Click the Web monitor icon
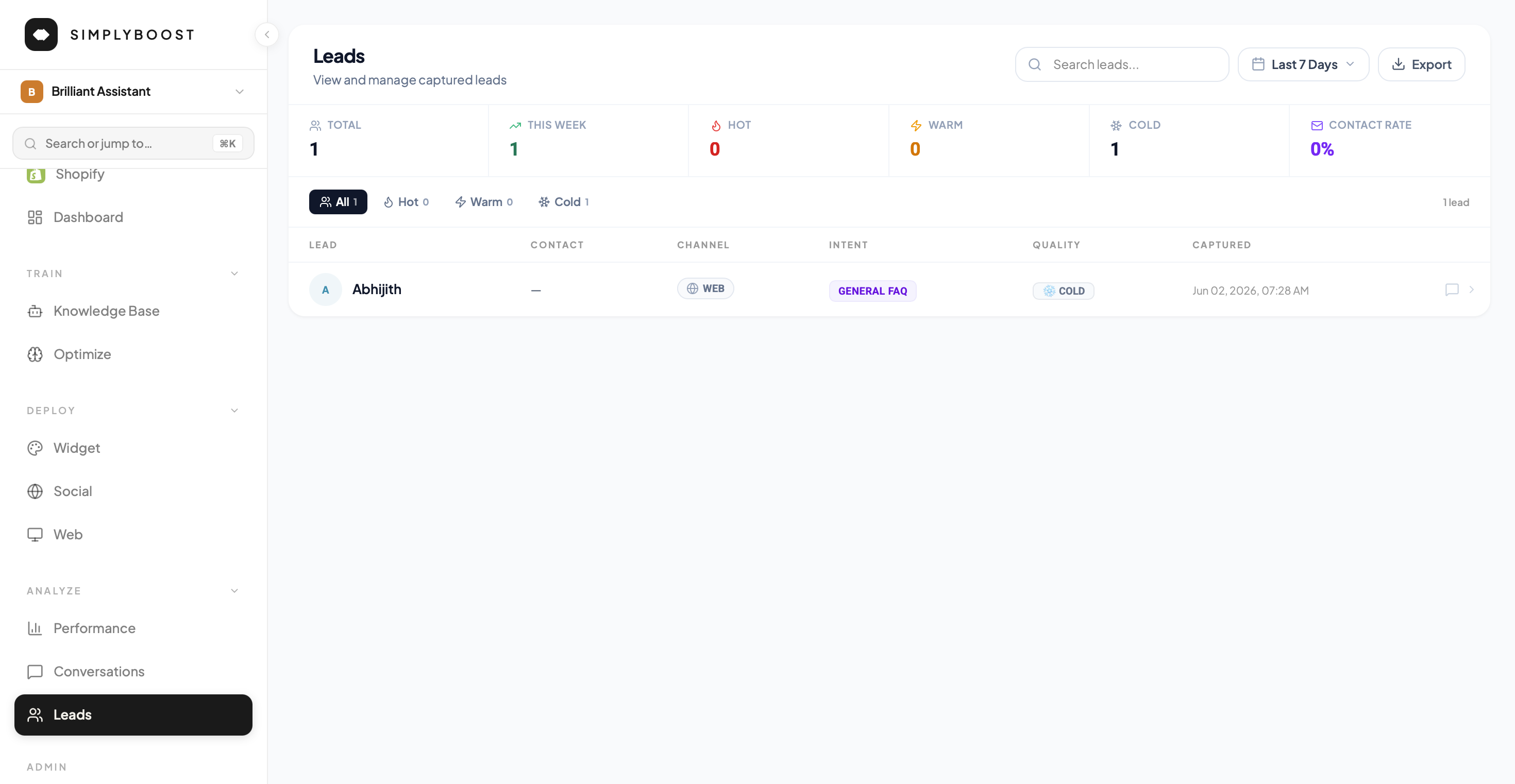Screen dimensions: 1515x784 [x=35, y=535]
